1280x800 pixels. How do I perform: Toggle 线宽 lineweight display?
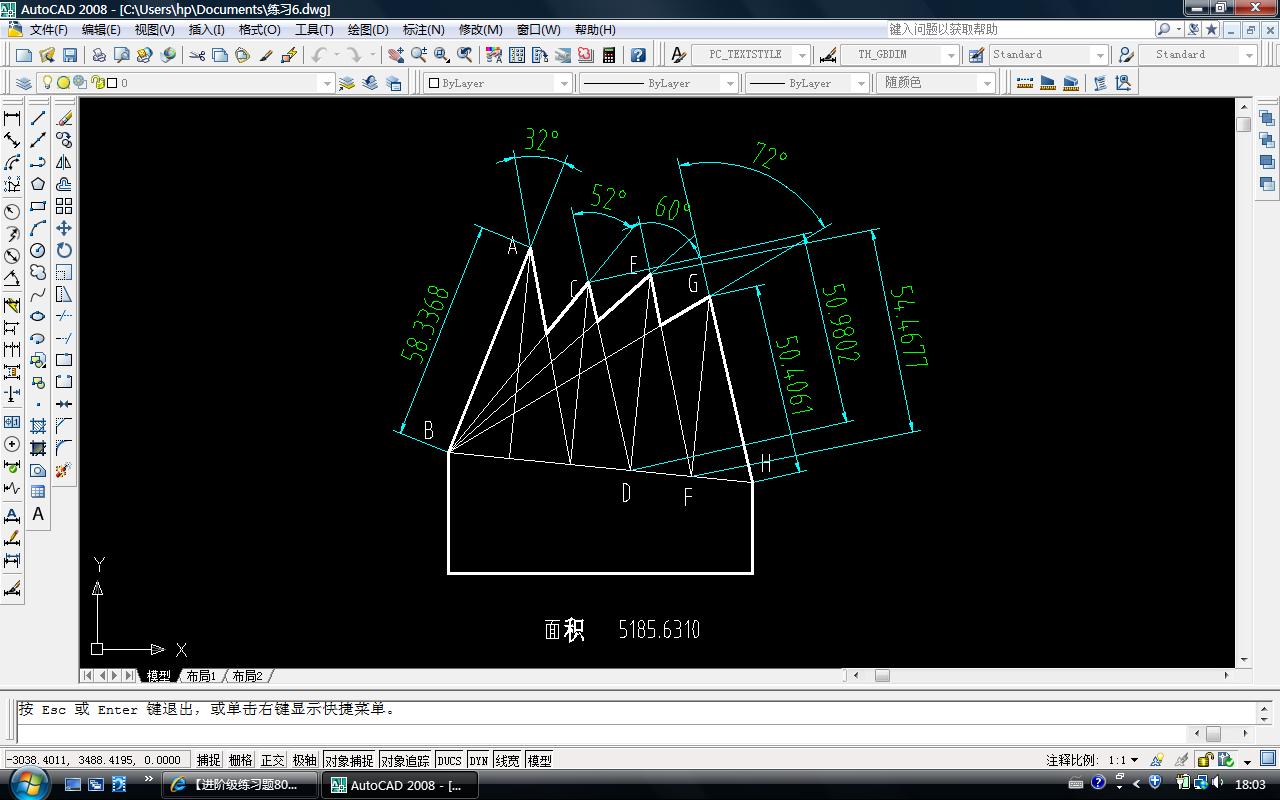coord(507,760)
